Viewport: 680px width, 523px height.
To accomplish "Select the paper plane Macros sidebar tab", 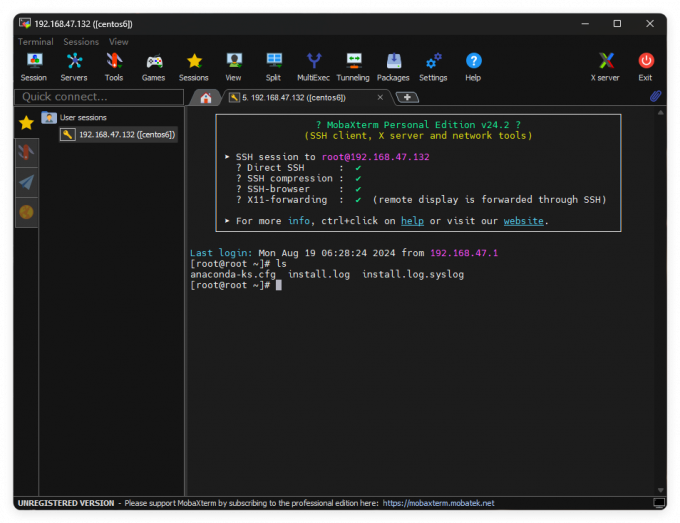I will point(26,182).
